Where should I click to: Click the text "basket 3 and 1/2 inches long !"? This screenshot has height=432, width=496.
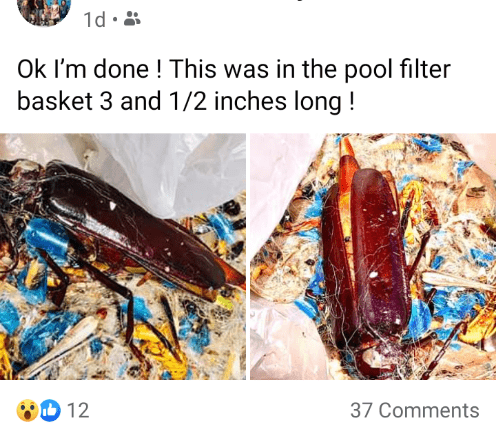186,101
